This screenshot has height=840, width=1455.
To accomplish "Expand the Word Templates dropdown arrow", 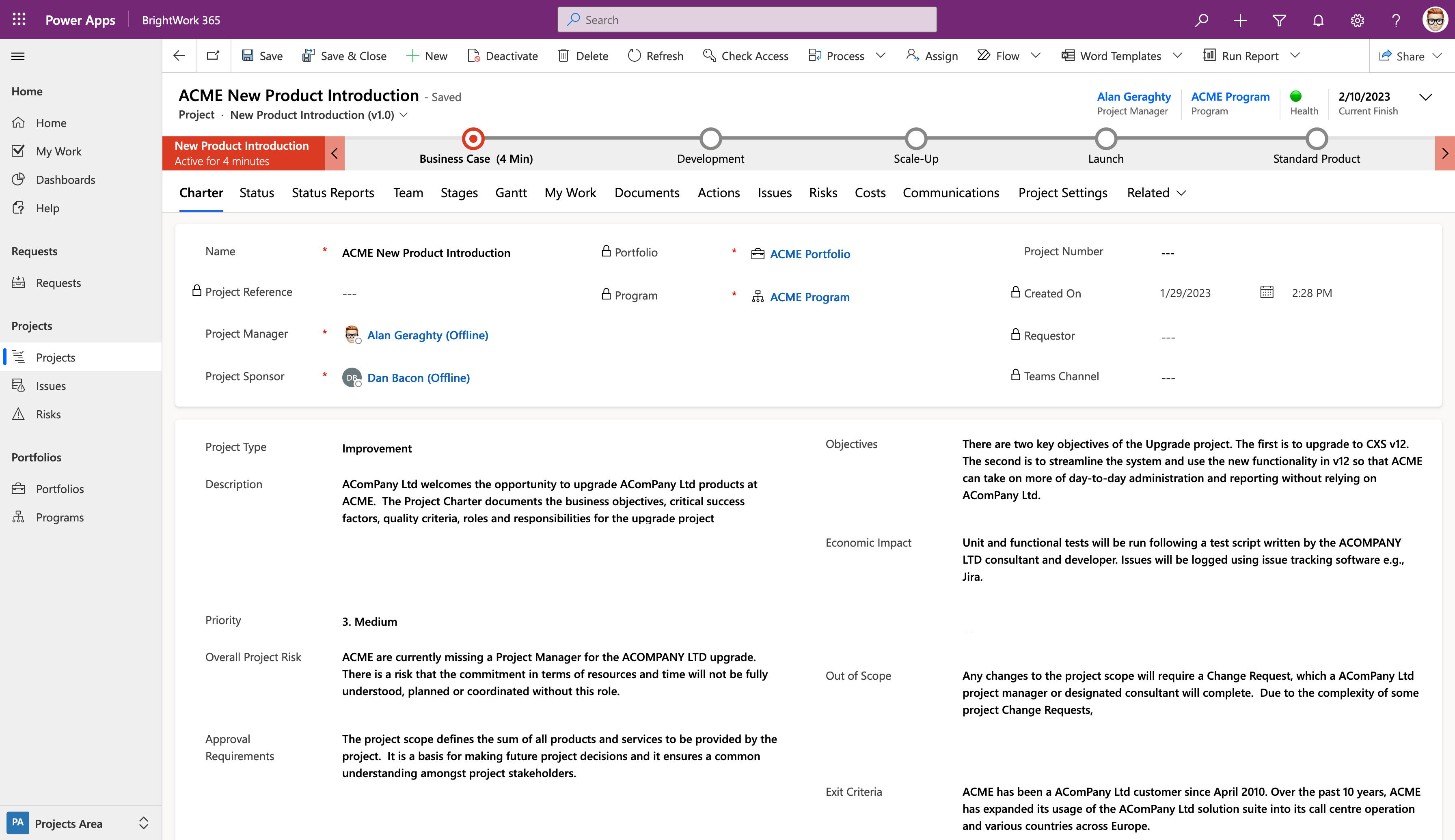I will coord(1177,55).
